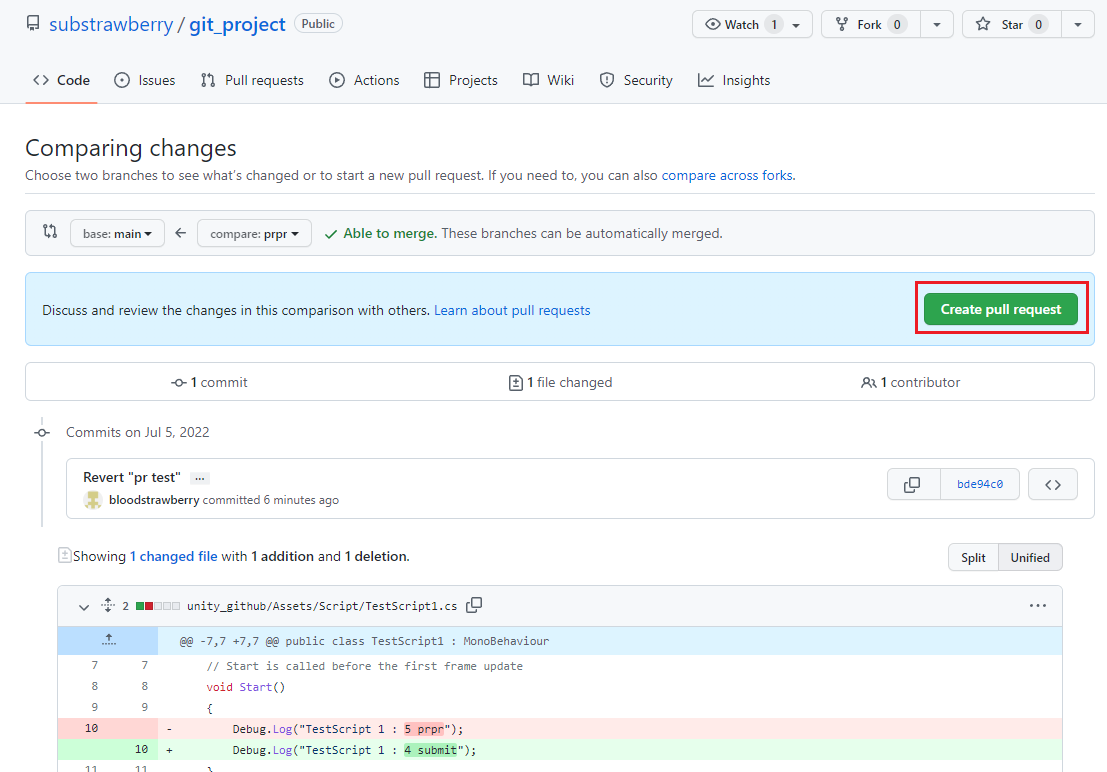This screenshot has width=1107, height=772.
Task: Click the Create pull request button
Action: click(x=1000, y=309)
